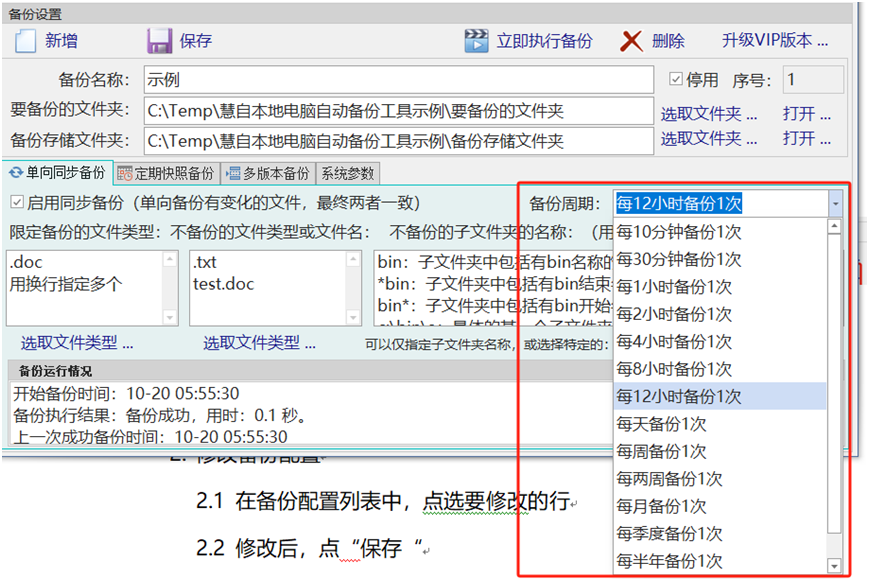869x581 pixels.
Task: Switch to the 定期快照备份 tab
Action: 166,173
